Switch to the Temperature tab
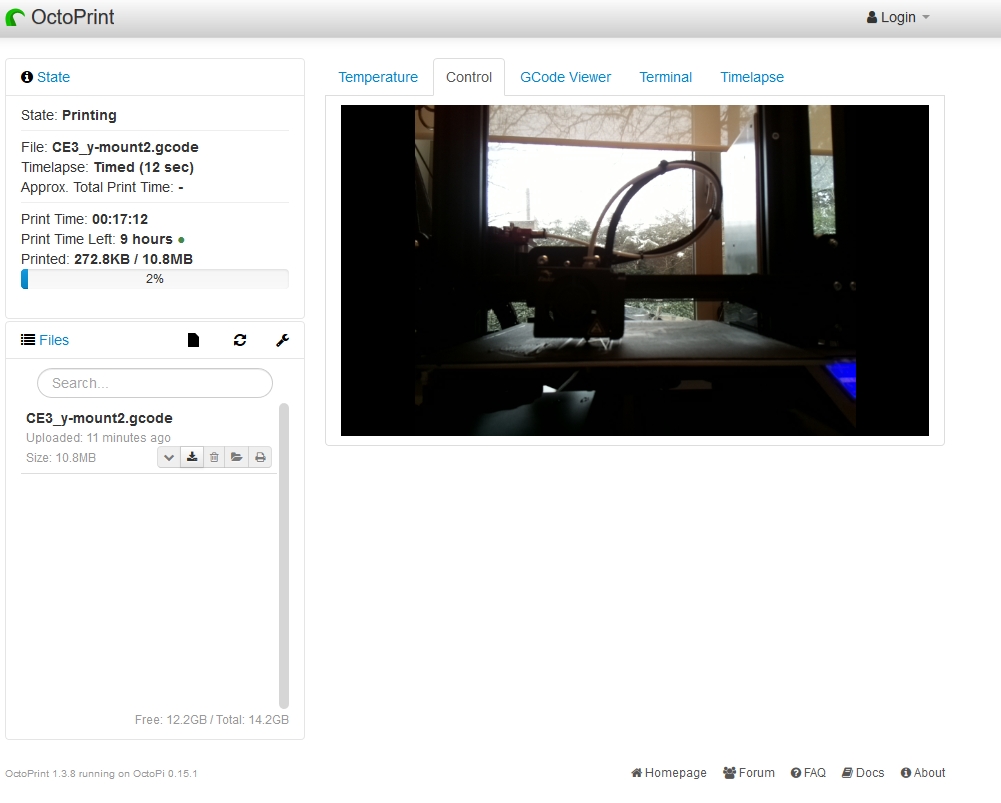The width and height of the screenshot is (1001, 803). coord(378,77)
